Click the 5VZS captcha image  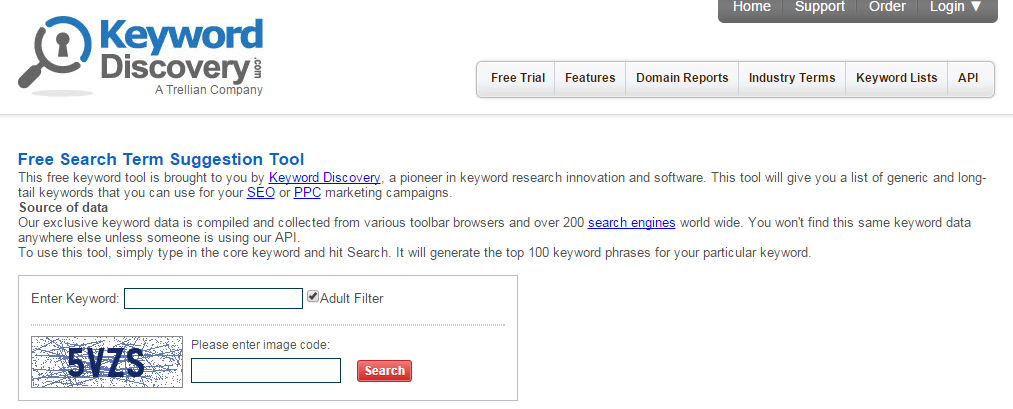[107, 362]
